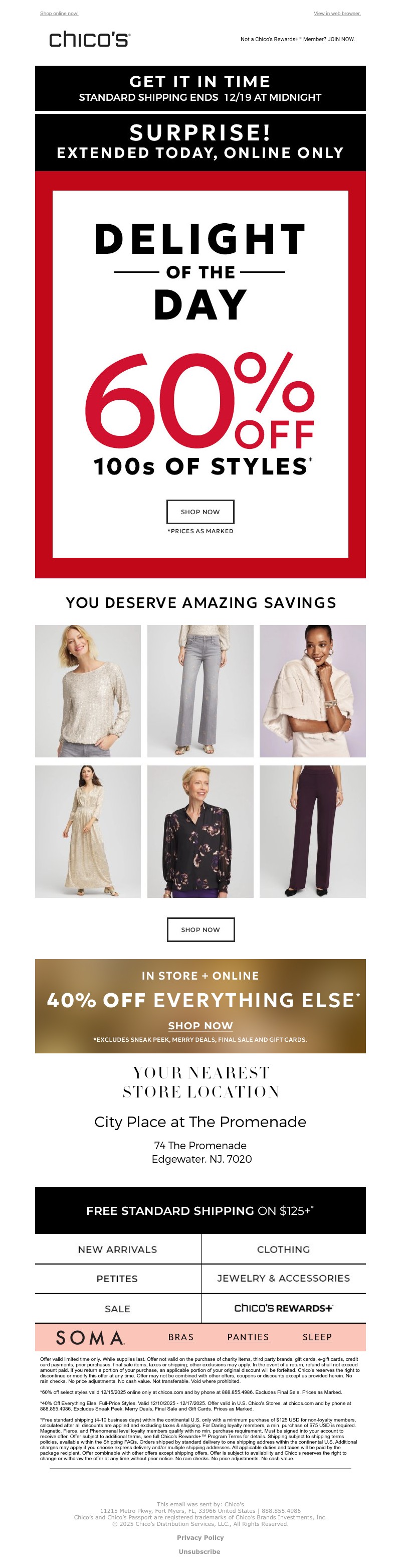
Task: Go to Soma Bras link
Action: (x=181, y=1337)
